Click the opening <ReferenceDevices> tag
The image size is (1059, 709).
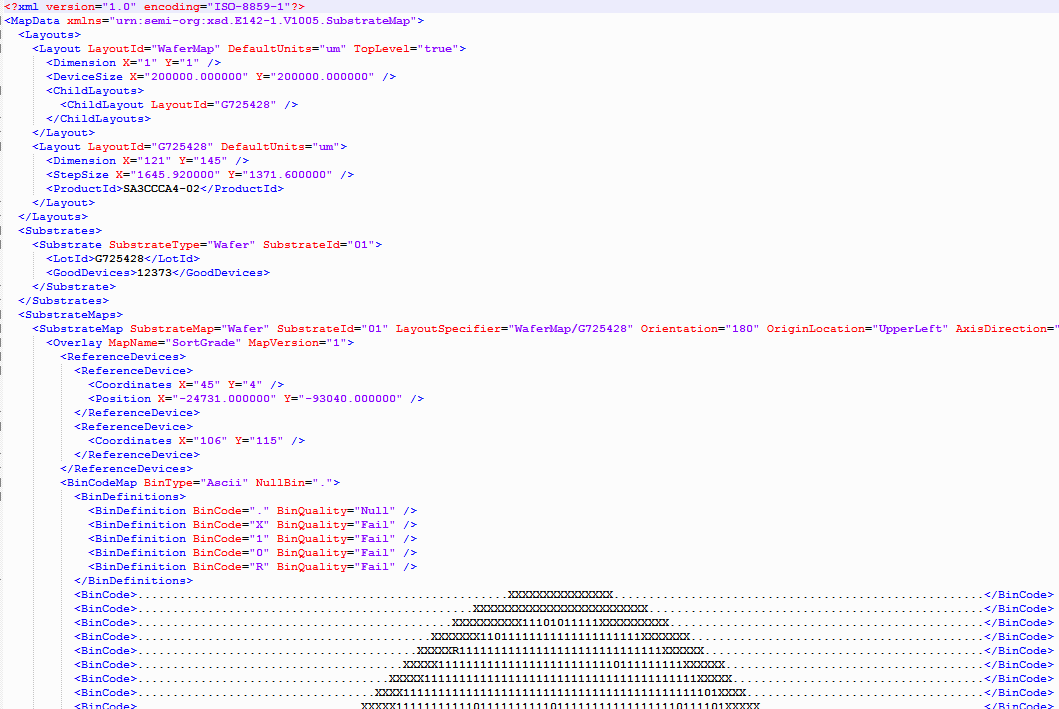pos(123,357)
